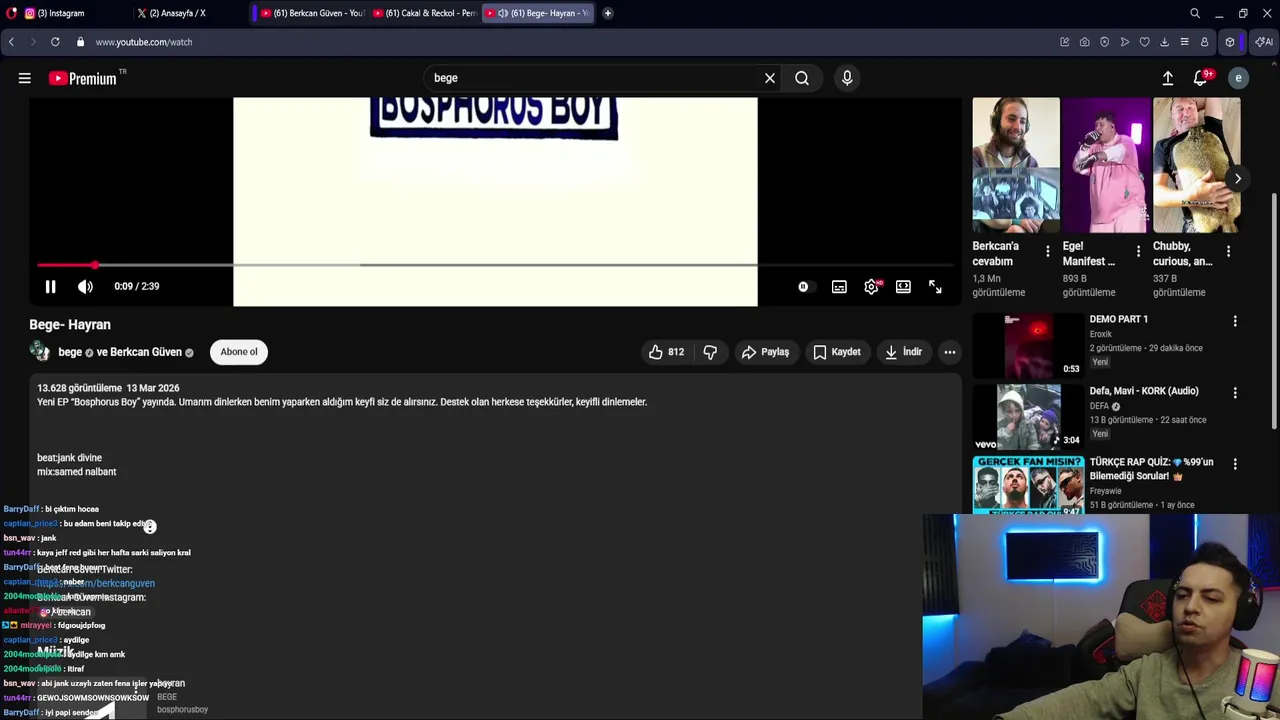Open YouTube notifications bell
Screen dimensions: 1280x720
(1201, 78)
